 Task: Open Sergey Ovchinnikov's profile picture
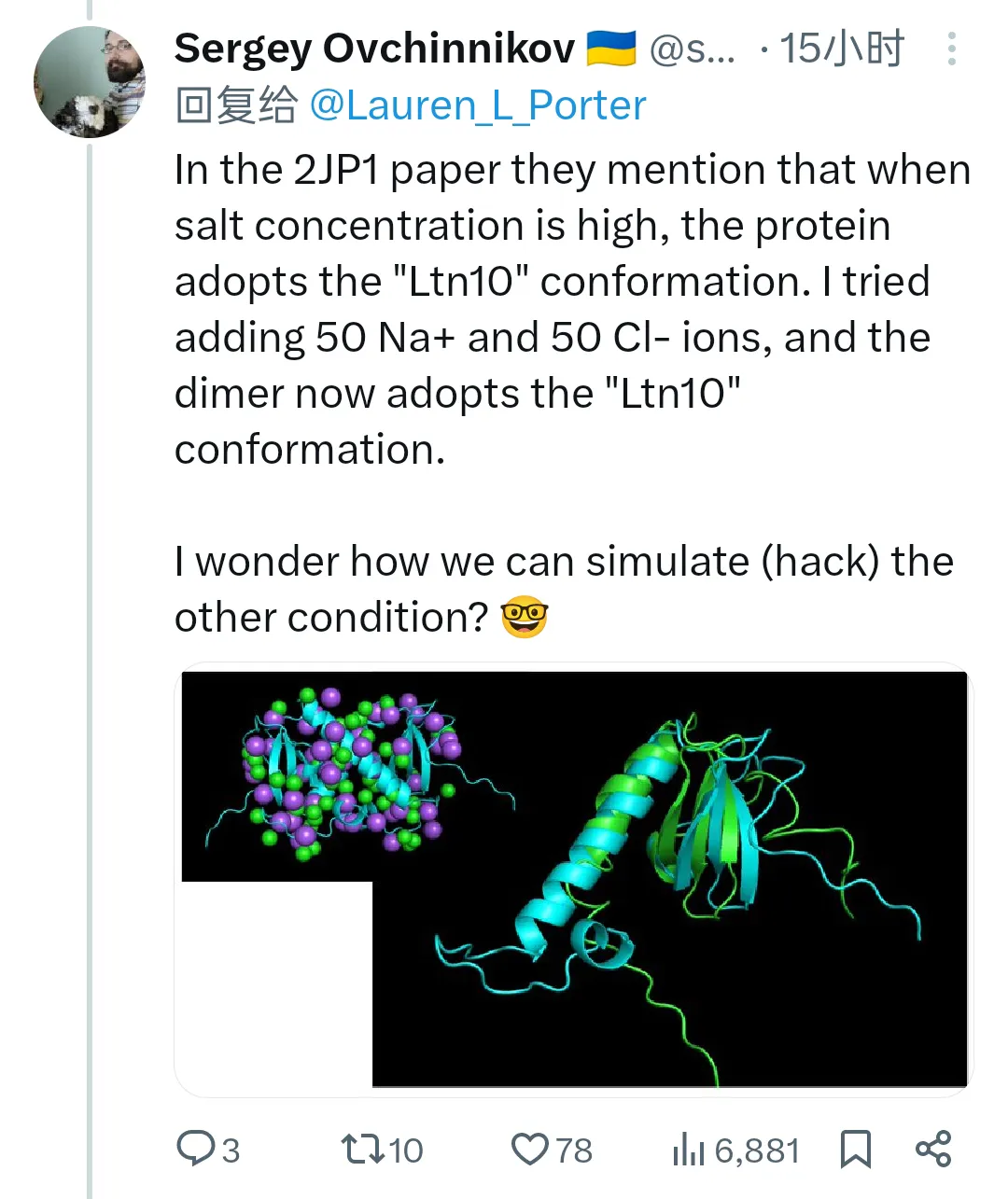click(90, 82)
